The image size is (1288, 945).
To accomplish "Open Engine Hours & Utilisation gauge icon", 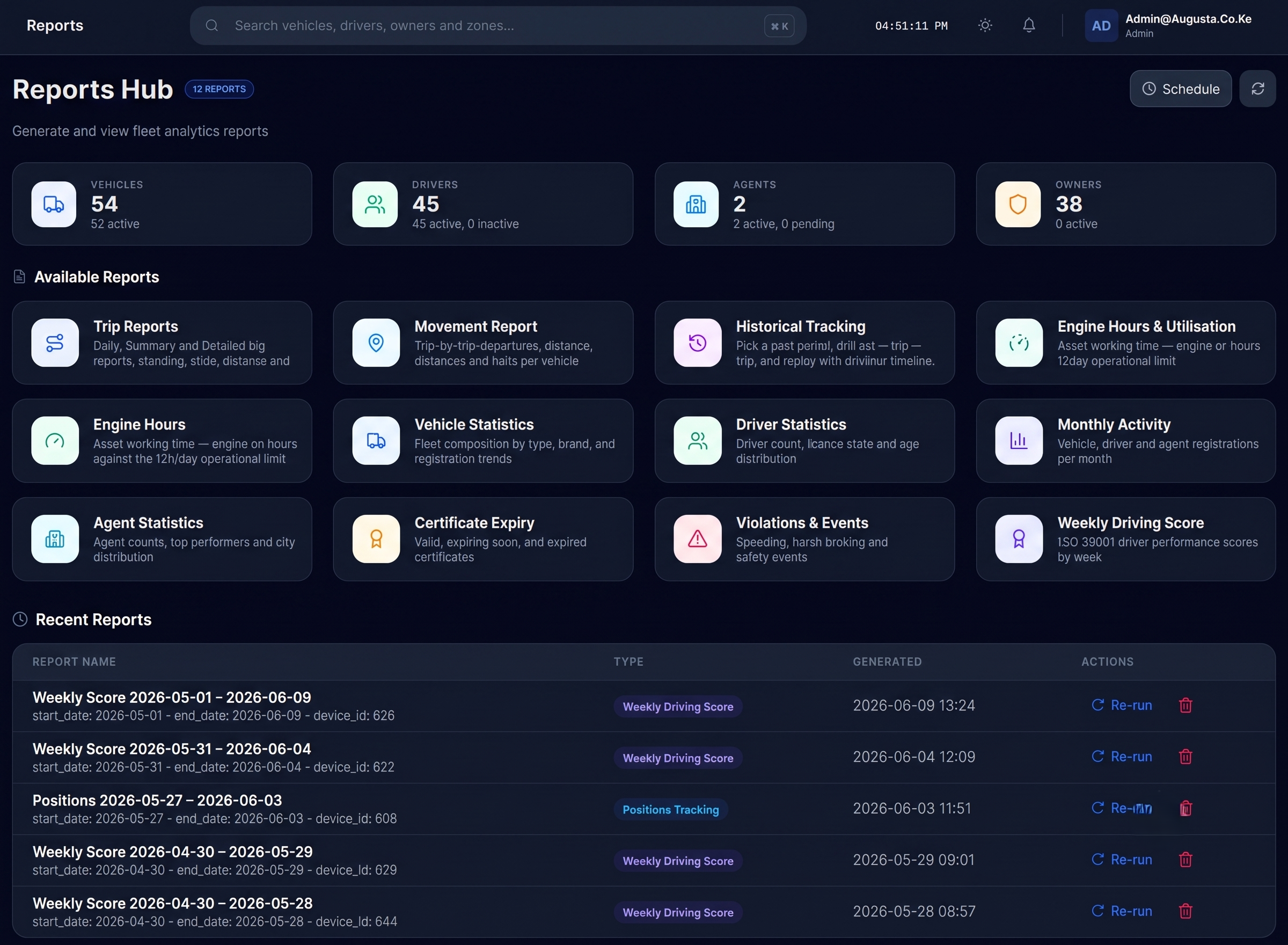I will click(1019, 343).
